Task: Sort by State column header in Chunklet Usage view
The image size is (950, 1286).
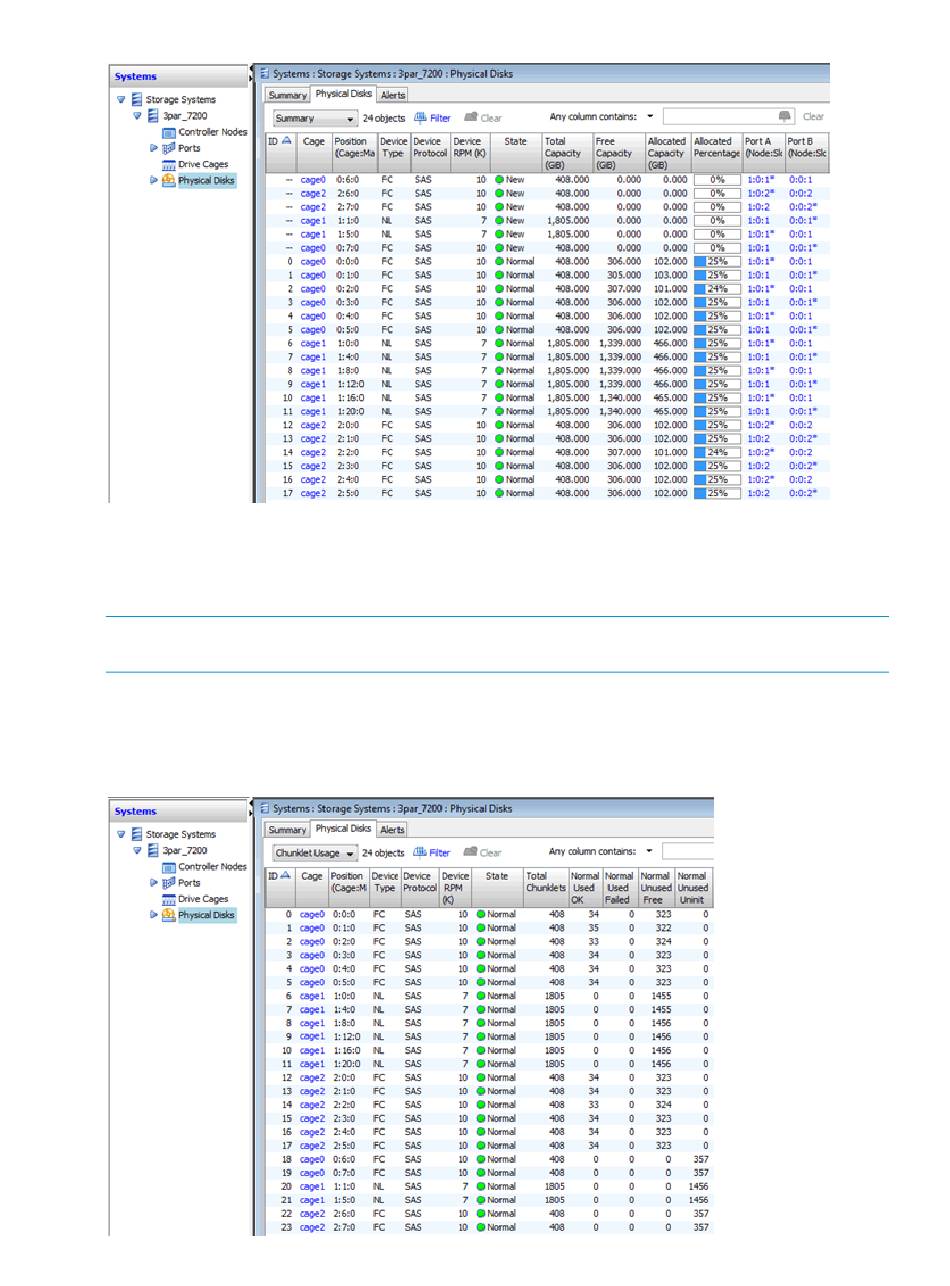Action: point(497,887)
